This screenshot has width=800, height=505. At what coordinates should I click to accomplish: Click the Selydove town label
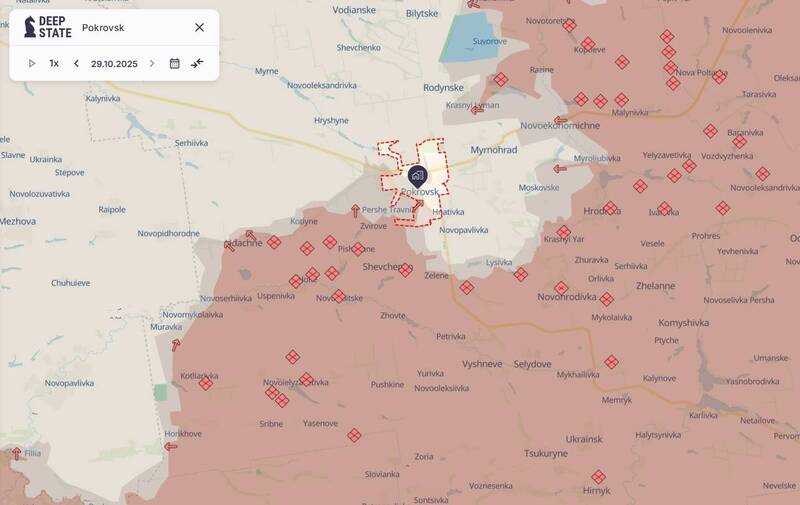click(x=533, y=364)
